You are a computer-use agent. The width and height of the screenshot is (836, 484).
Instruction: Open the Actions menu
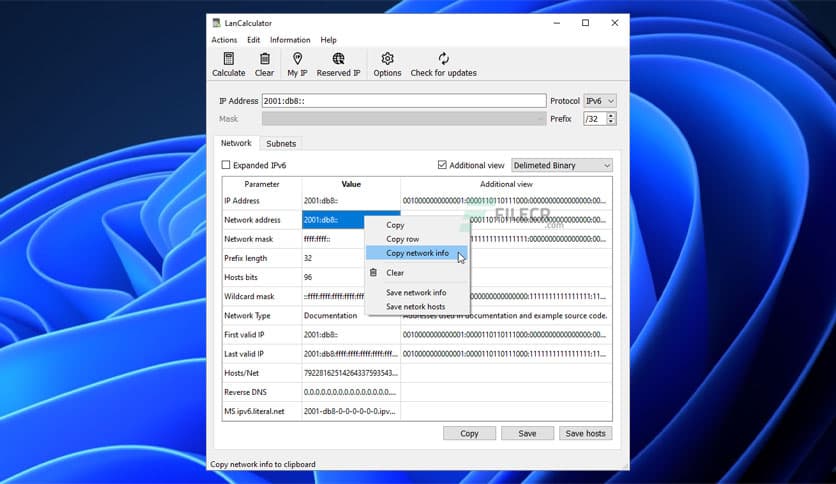pyautogui.click(x=224, y=40)
